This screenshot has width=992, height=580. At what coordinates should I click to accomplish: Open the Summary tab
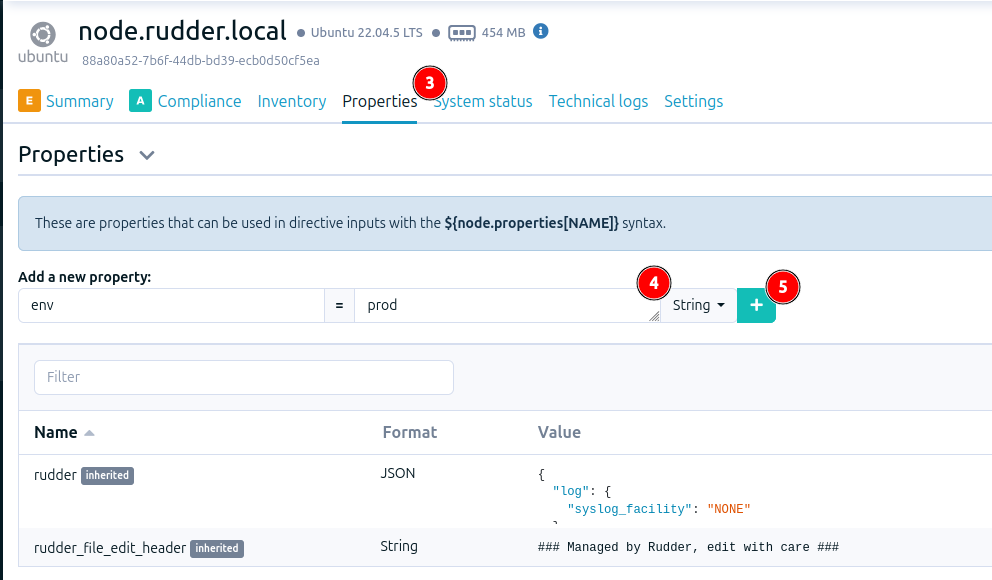pyautogui.click(x=80, y=101)
